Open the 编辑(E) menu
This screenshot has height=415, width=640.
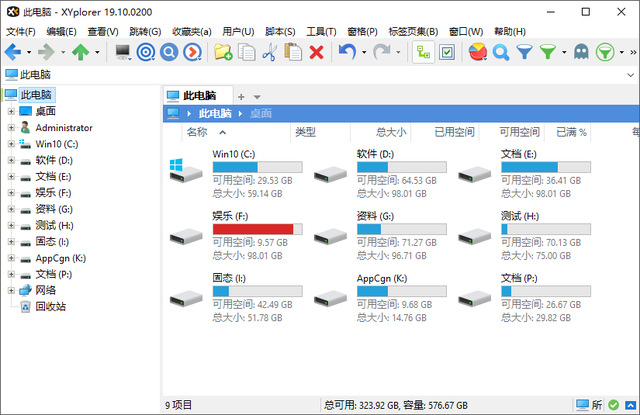(x=61, y=31)
